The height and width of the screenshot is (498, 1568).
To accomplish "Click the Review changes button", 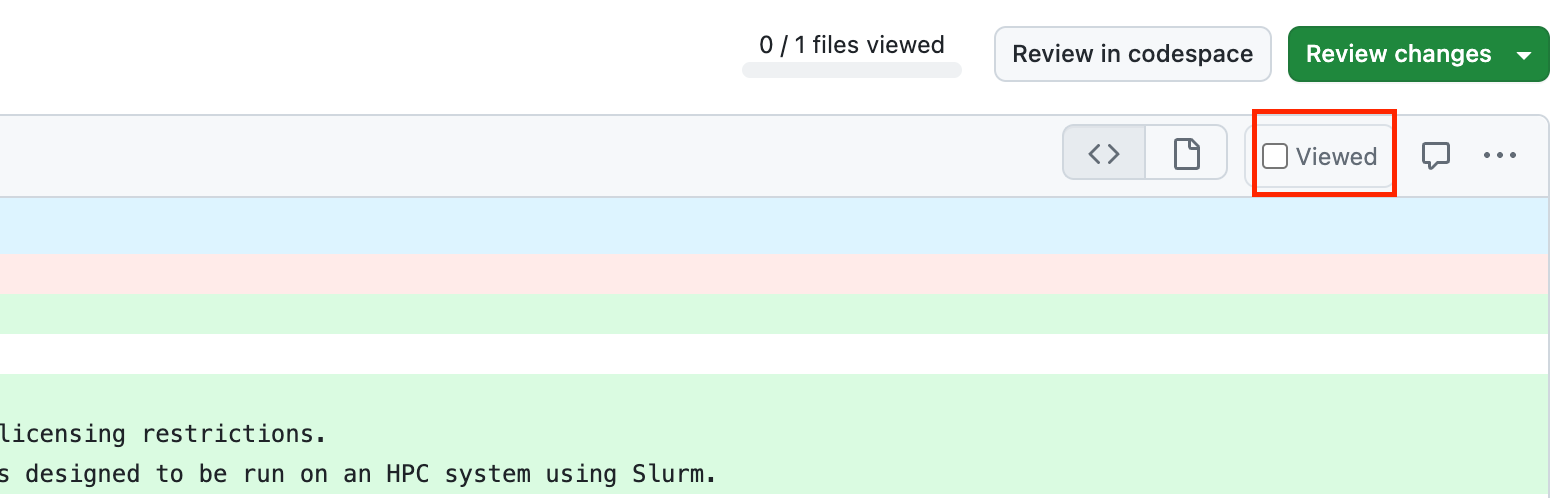I will (x=1398, y=54).
